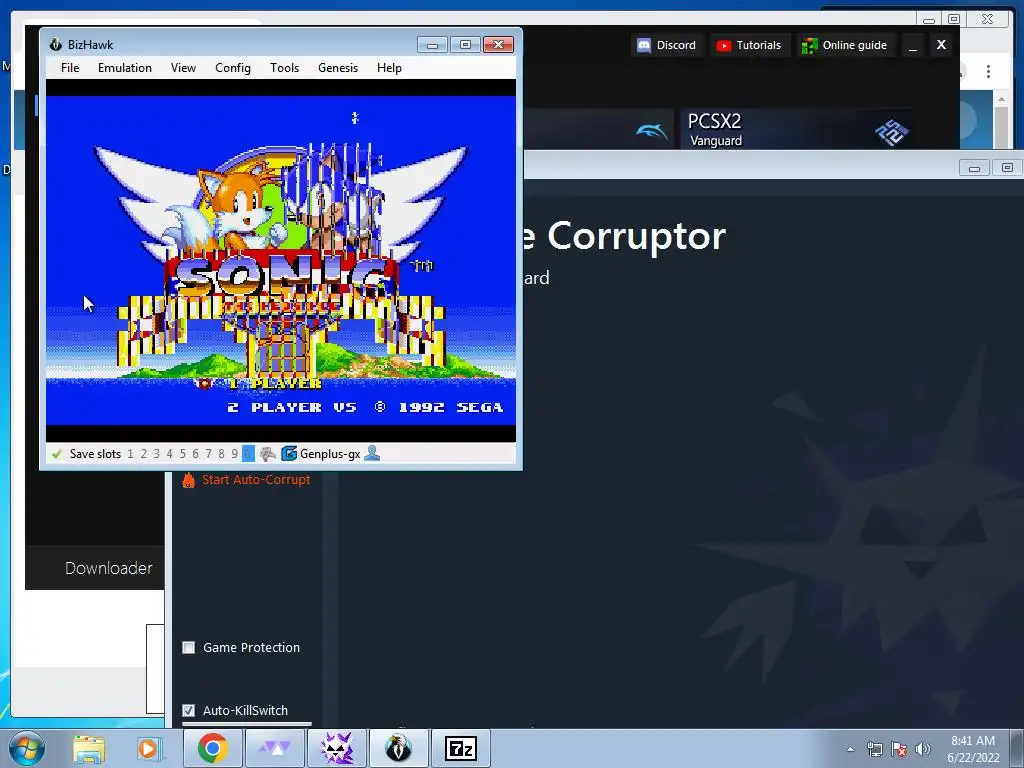Open the Config menu

pyautogui.click(x=233, y=68)
